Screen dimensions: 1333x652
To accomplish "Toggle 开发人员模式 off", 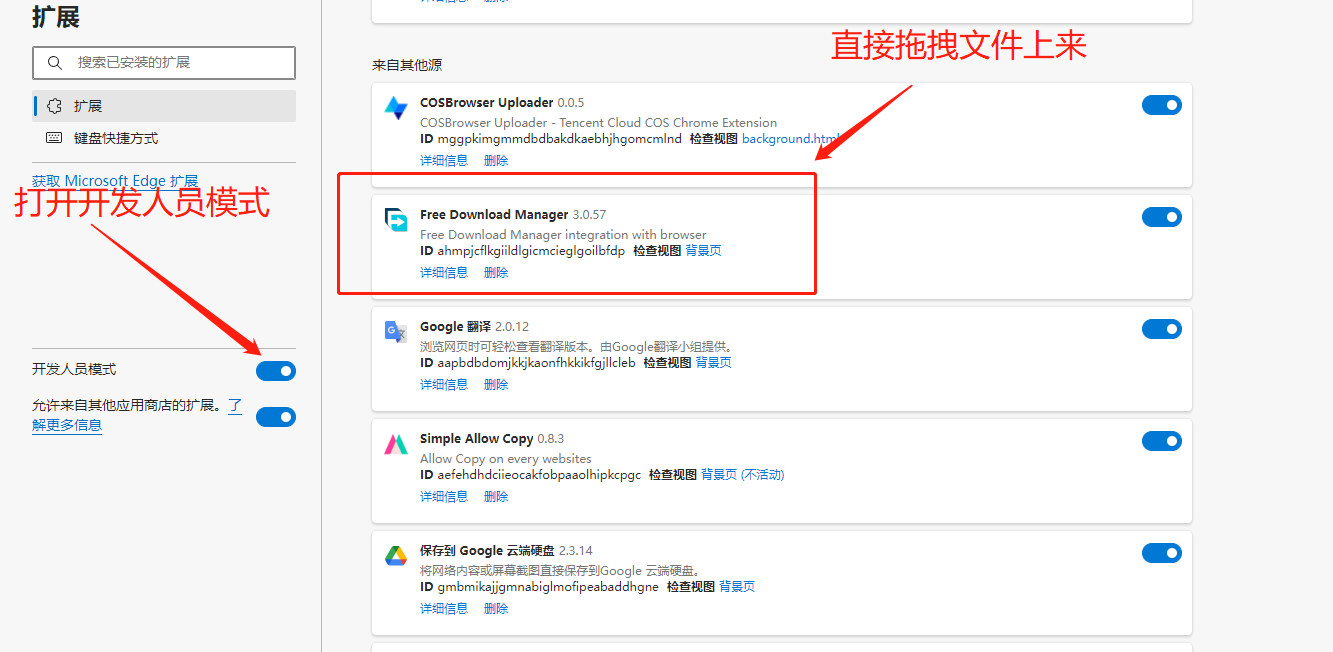I will tap(275, 370).
